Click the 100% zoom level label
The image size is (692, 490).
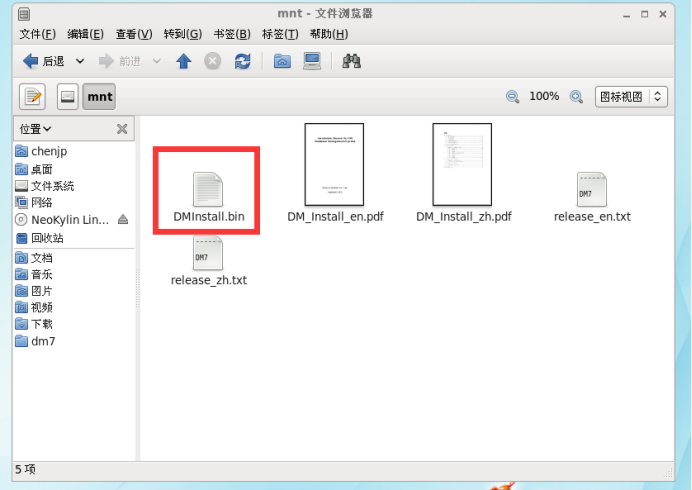point(544,96)
